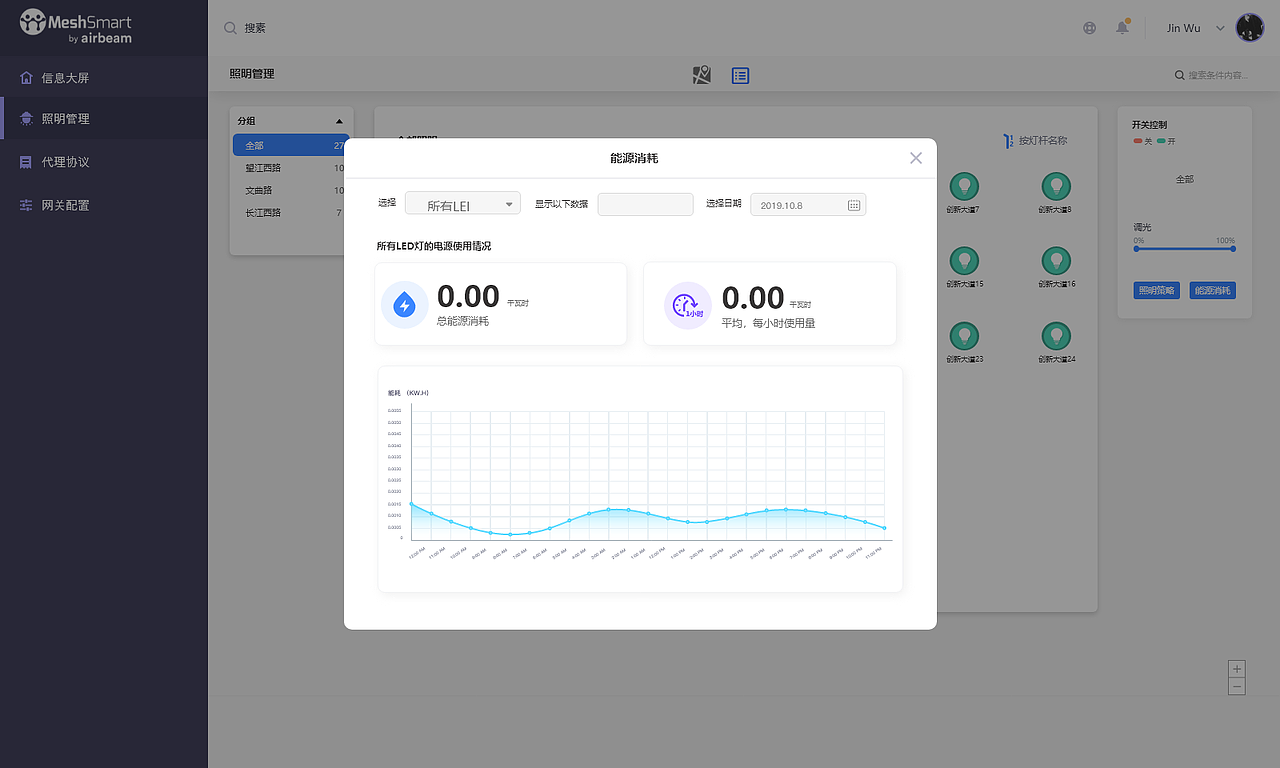Collapse the 分组 panel arrow
This screenshot has width=1280, height=768.
tap(339, 121)
